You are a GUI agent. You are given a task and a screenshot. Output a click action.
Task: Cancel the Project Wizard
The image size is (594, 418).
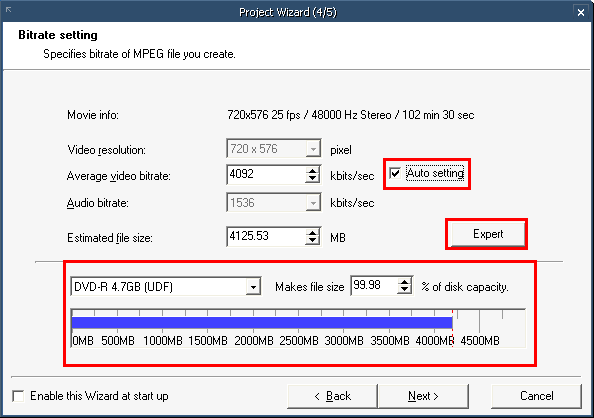tap(536, 396)
